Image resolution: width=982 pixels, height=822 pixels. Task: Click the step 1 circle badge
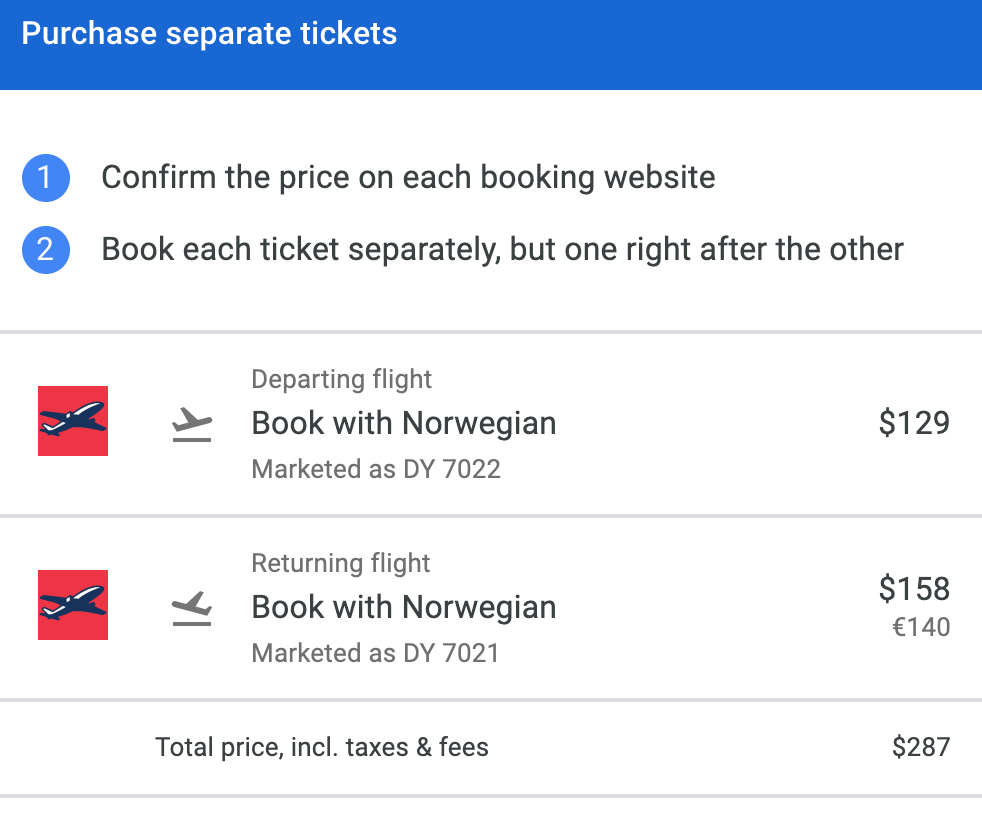pos(45,179)
